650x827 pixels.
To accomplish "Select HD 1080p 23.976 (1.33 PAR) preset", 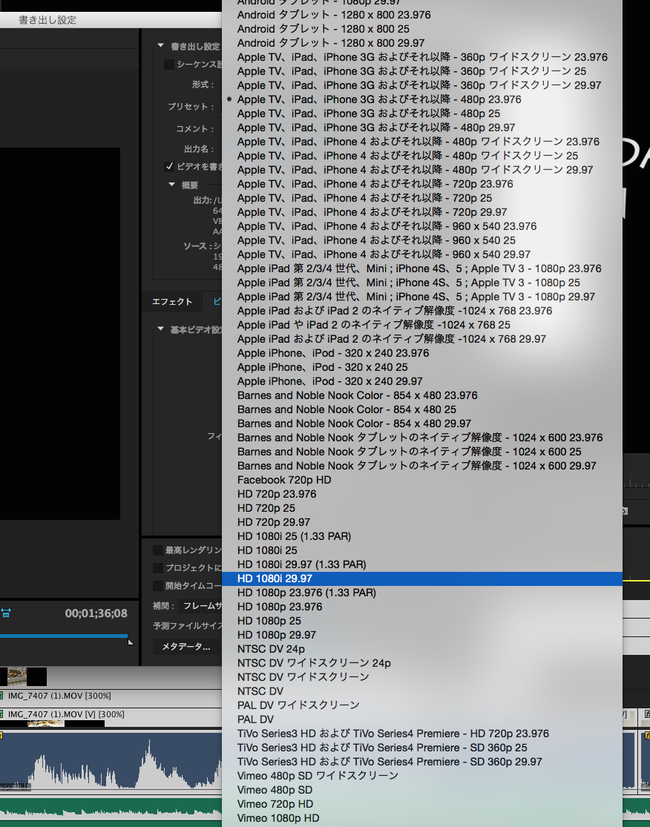I will tap(422, 593).
